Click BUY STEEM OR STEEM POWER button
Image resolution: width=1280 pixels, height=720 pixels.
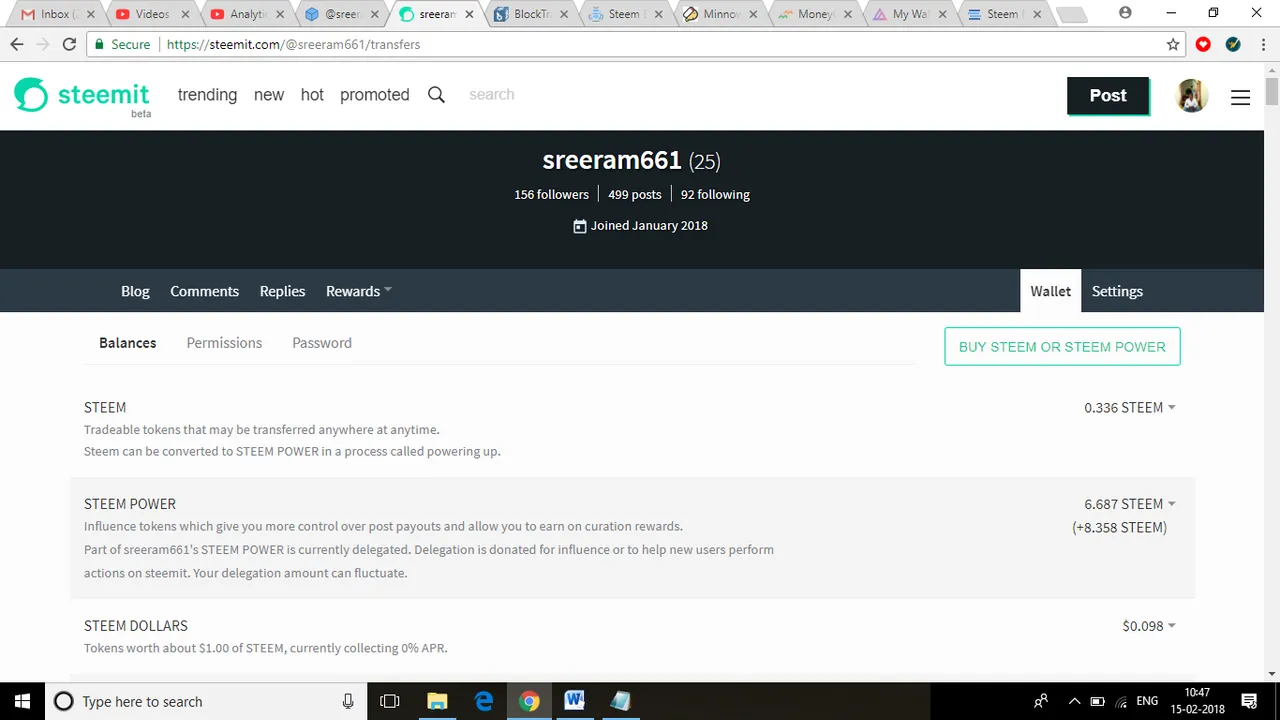point(1062,346)
